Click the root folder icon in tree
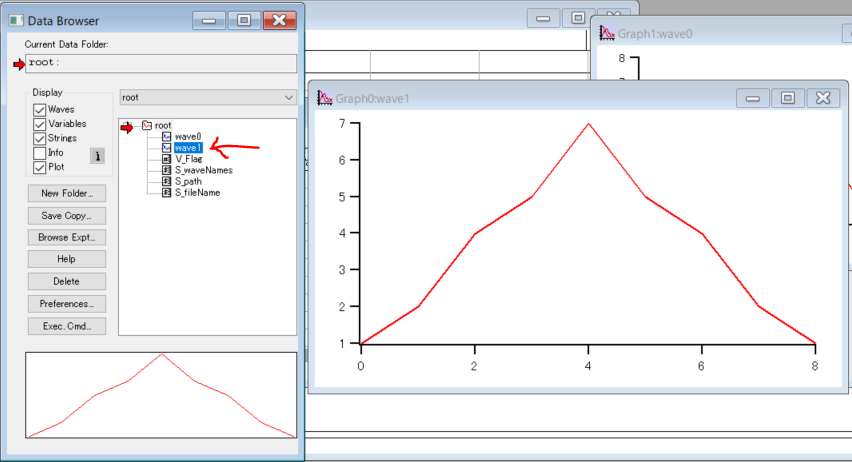 [x=146, y=125]
